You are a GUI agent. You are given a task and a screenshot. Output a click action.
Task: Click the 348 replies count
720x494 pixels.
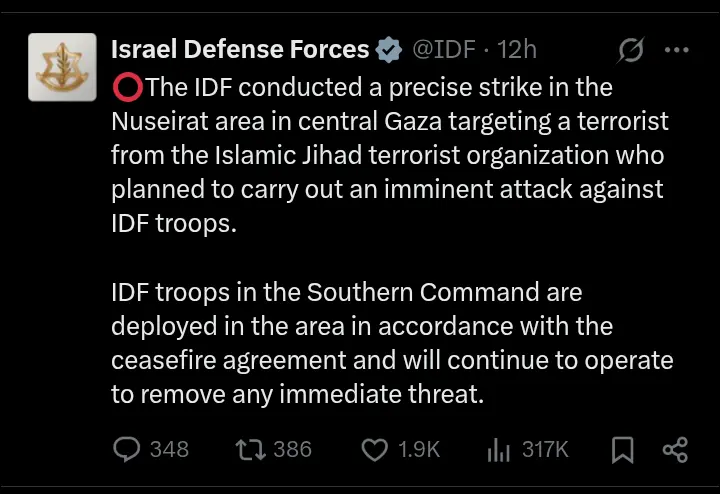point(169,450)
